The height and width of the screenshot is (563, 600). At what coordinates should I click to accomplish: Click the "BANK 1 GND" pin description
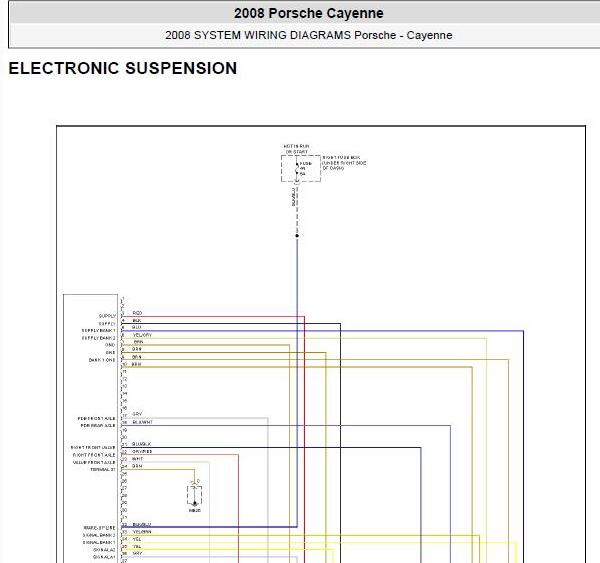pyautogui.click(x=102, y=360)
